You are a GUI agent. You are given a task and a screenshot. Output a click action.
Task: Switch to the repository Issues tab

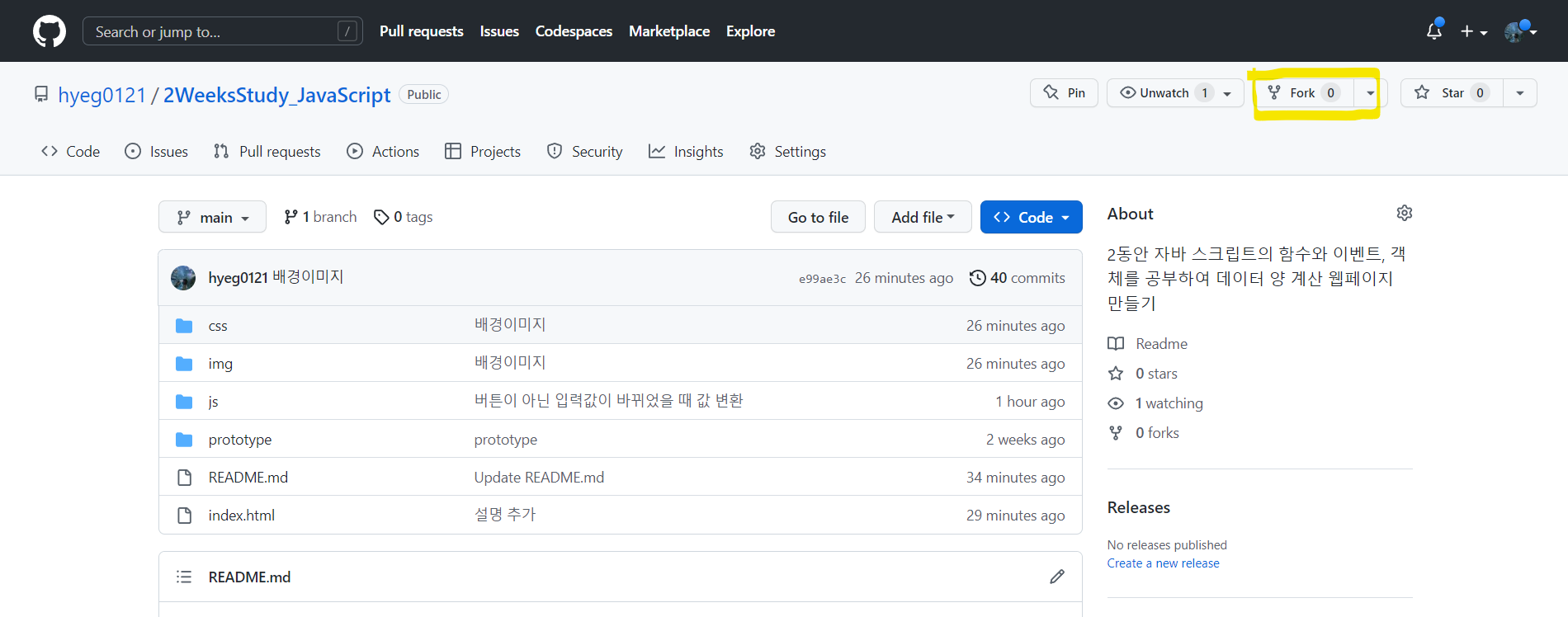(x=156, y=152)
